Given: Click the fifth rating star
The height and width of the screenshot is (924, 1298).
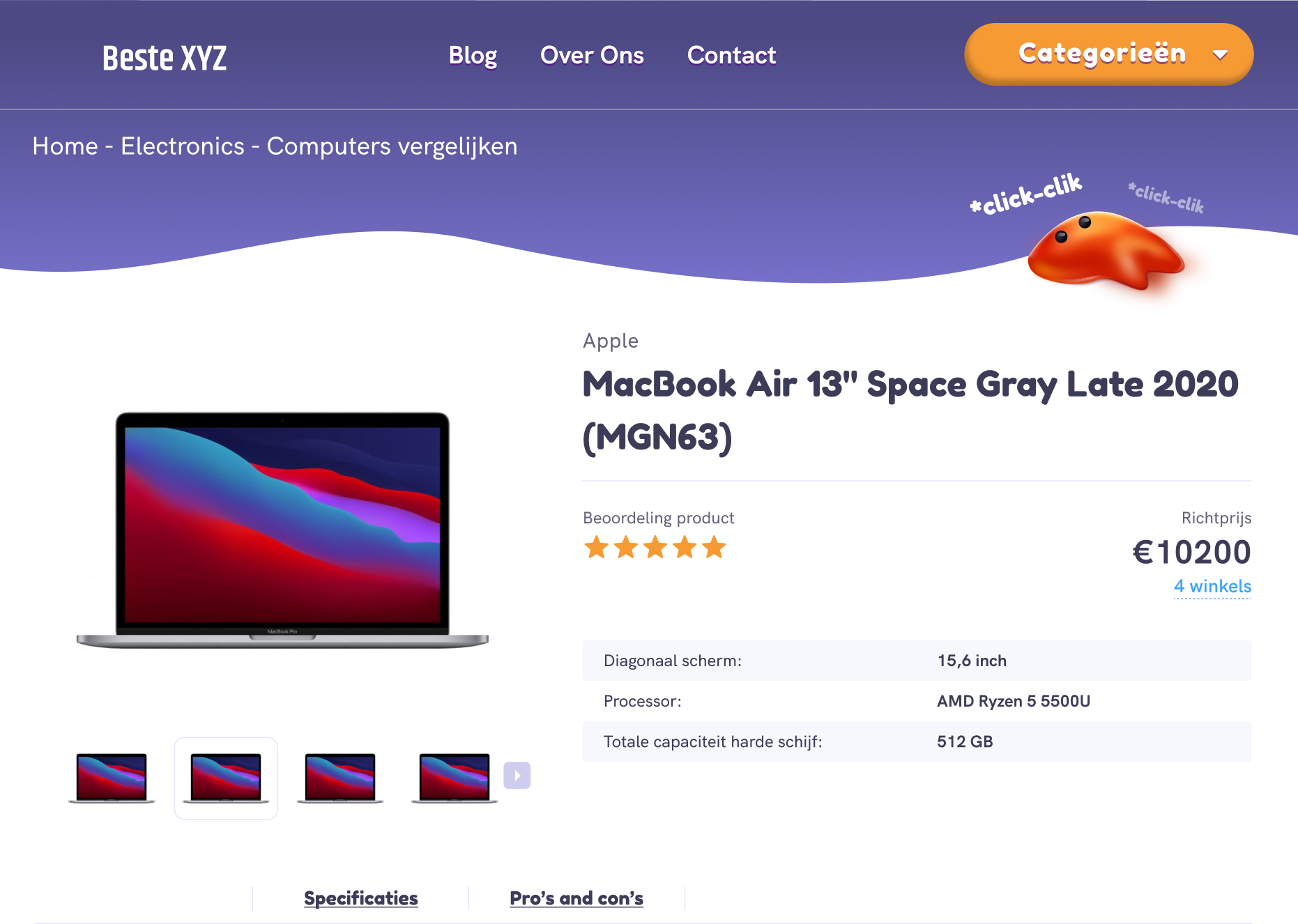Looking at the screenshot, I should 714,548.
